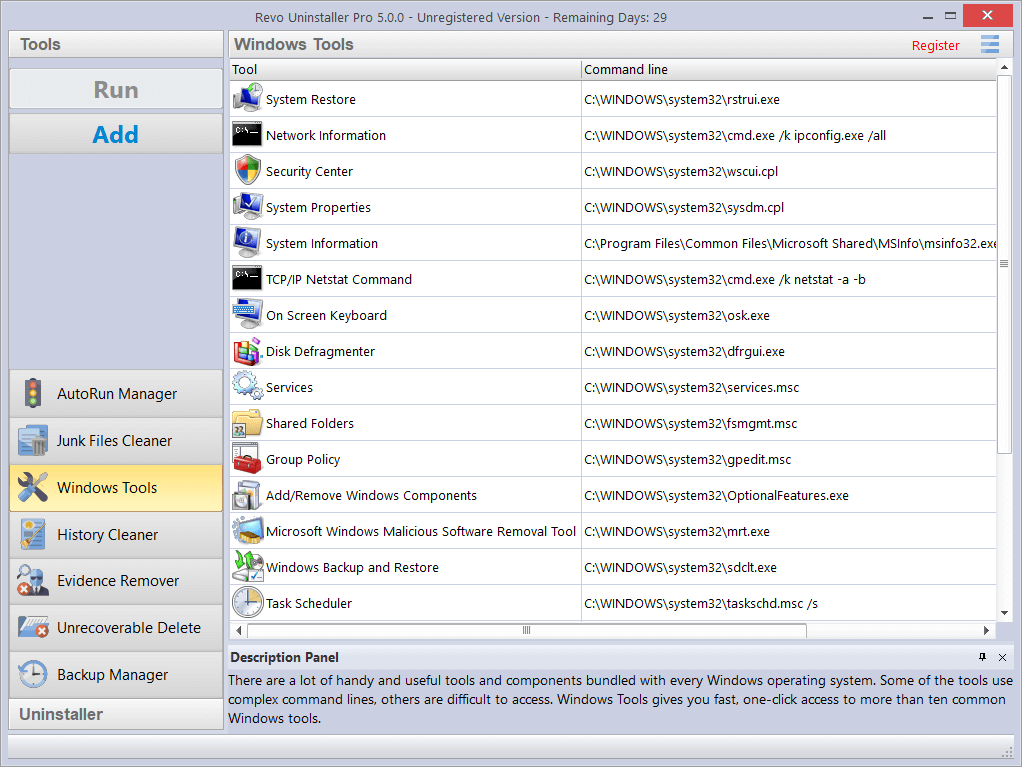Pin the Description Panel
This screenshot has width=1022, height=767.
[x=982, y=657]
